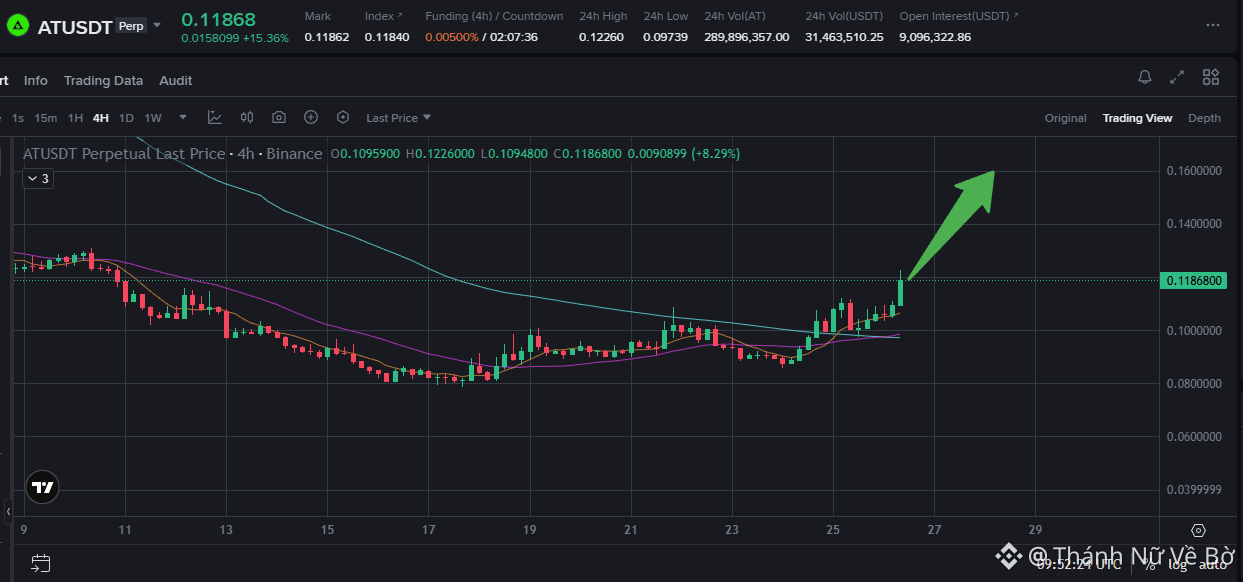Collapse the indicator legend showing 3
This screenshot has width=1243, height=582.
pos(38,178)
